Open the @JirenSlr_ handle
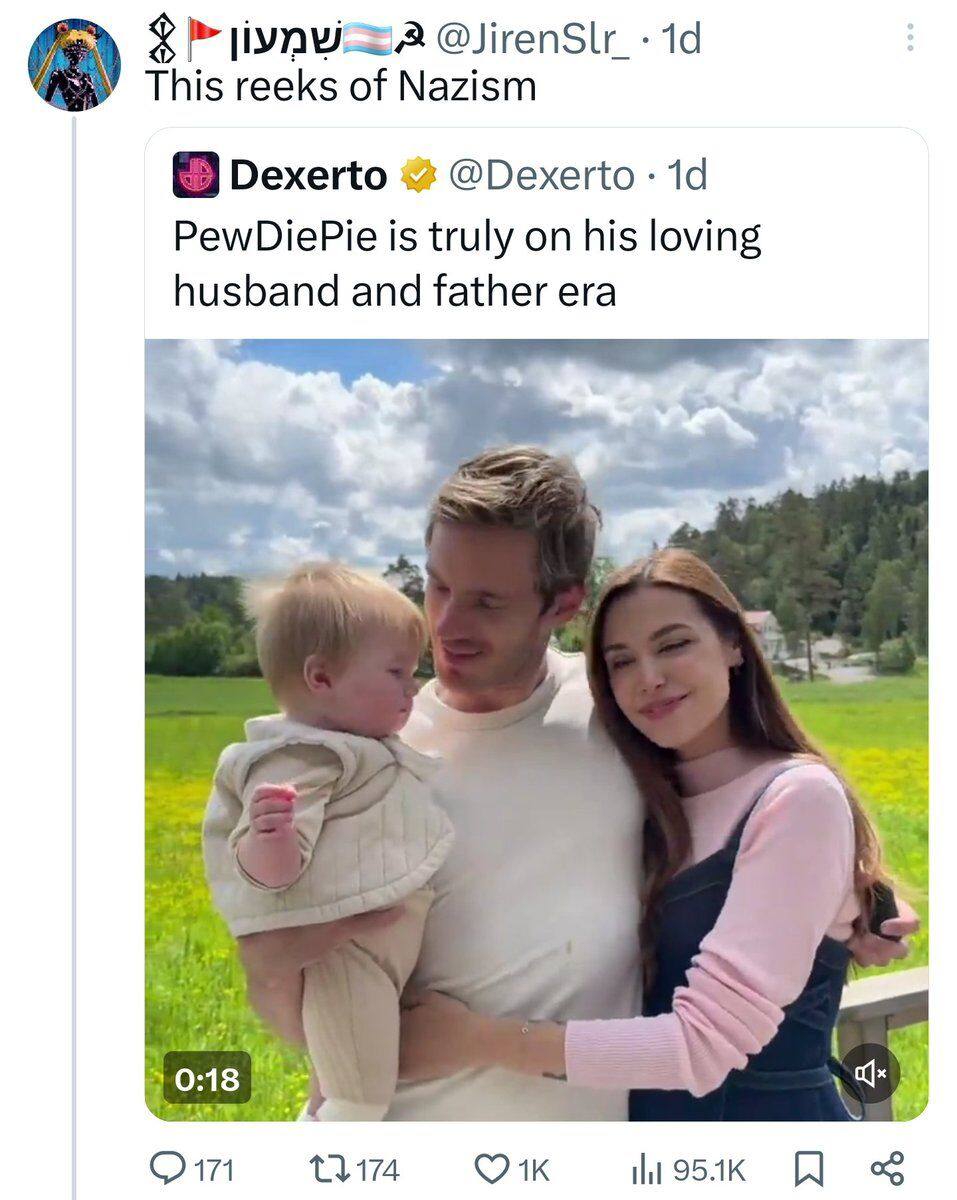This screenshot has height=1200, width=957. pos(533,39)
